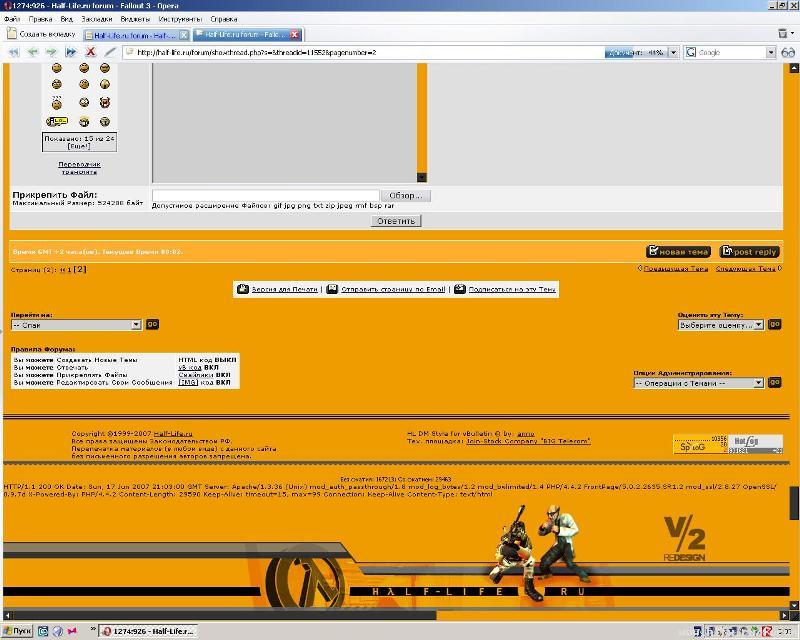Open the rate-this-thread dropdown
The width and height of the screenshot is (800, 640).
coord(758,325)
